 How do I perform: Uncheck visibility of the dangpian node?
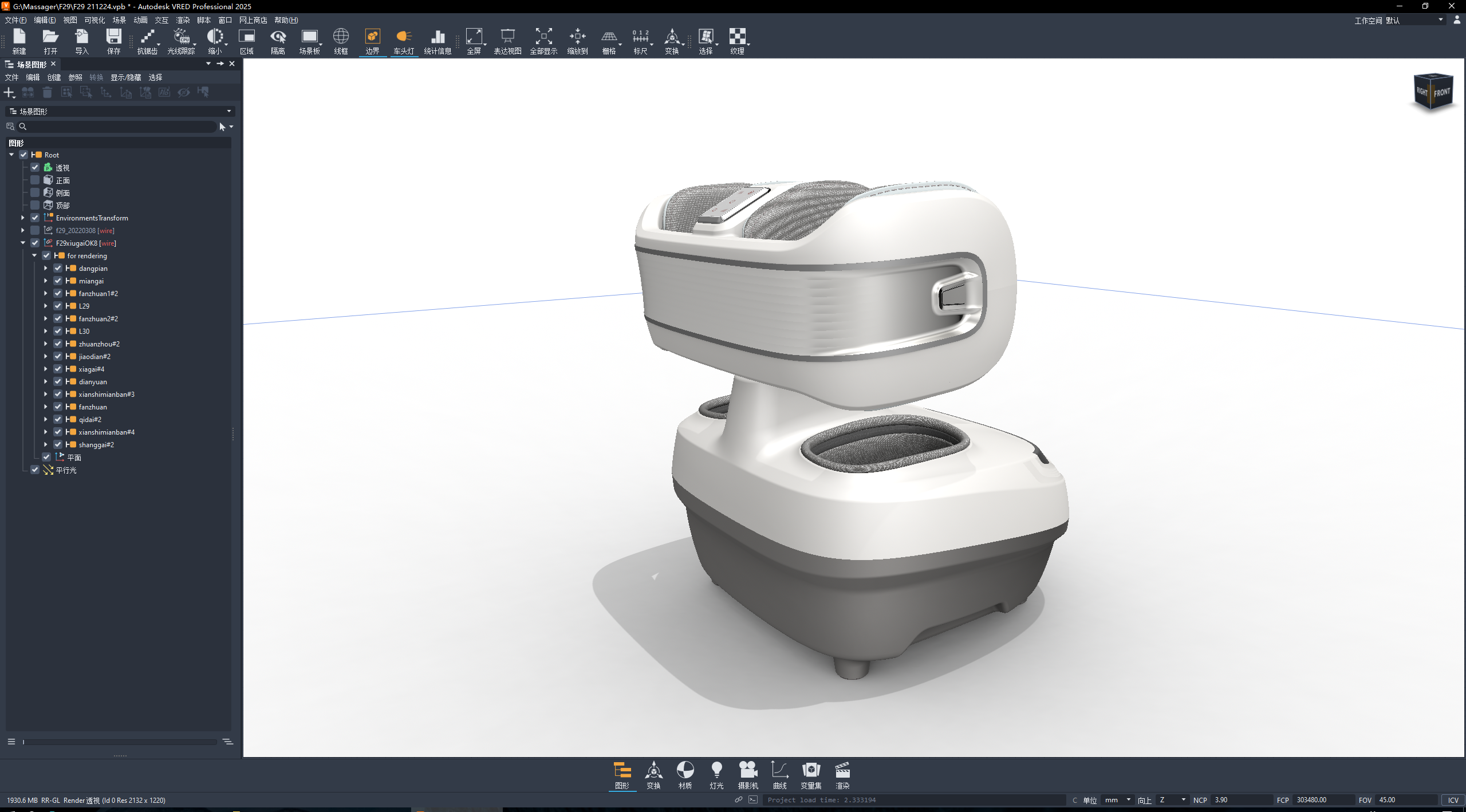click(x=58, y=268)
